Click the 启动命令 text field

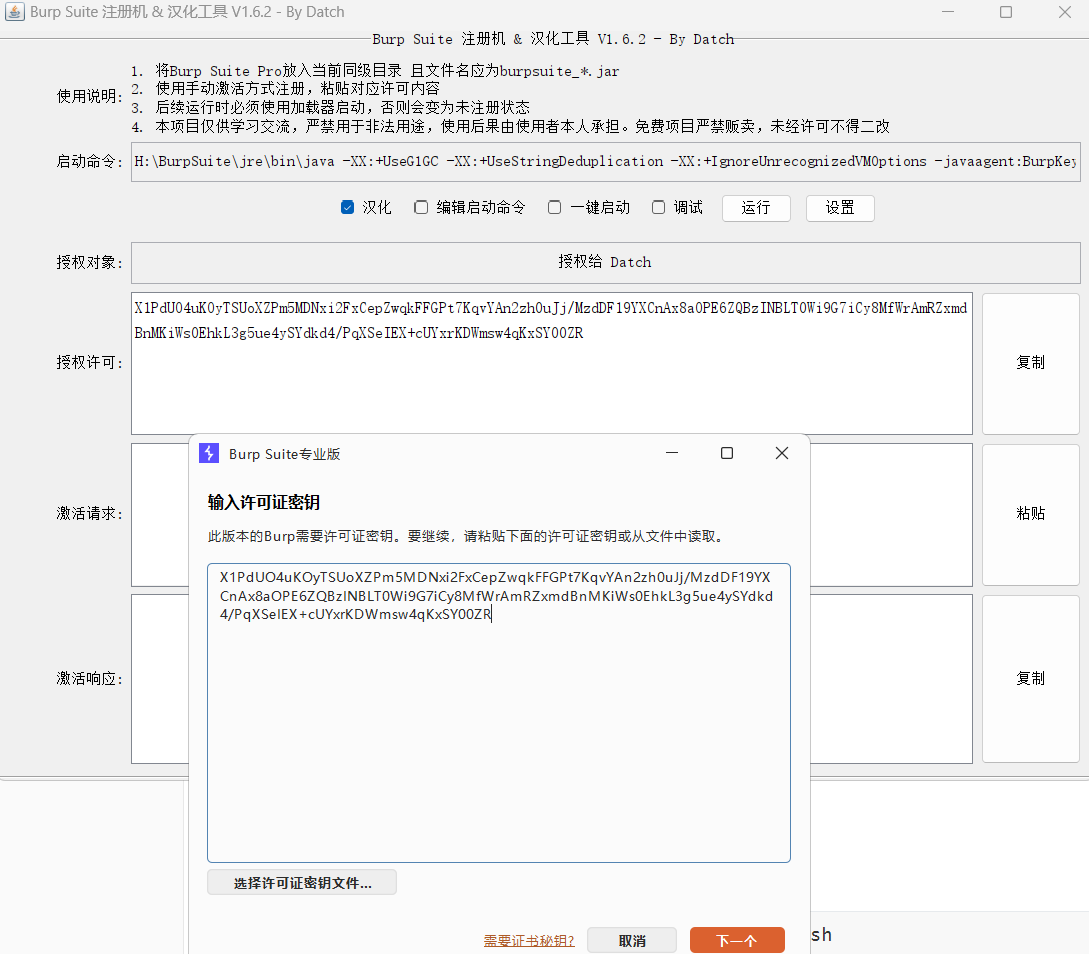click(x=606, y=162)
